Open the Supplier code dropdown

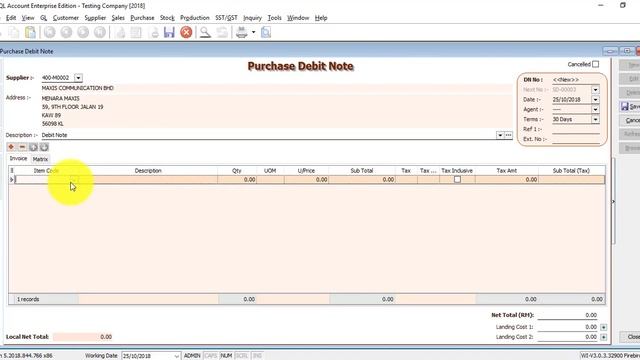coord(78,78)
